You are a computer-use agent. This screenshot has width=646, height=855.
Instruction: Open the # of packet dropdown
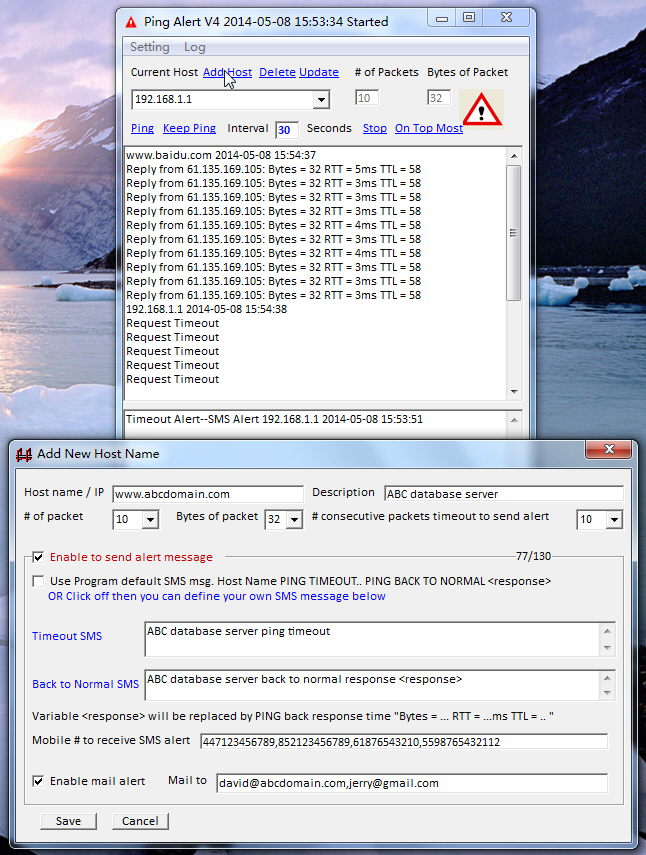point(150,520)
